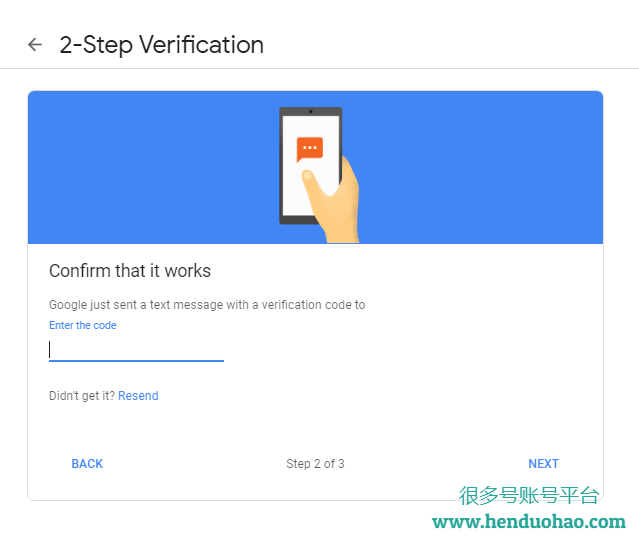639x541 pixels.
Task: Click the blue underline of code field
Action: click(x=136, y=361)
